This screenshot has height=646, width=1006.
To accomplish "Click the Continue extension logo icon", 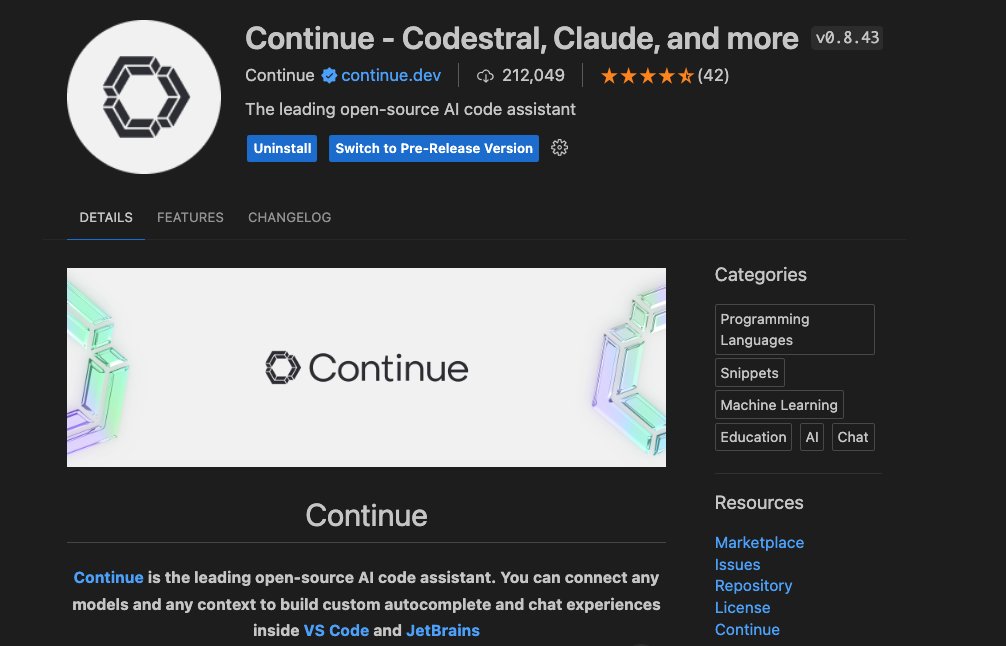I will [144, 97].
